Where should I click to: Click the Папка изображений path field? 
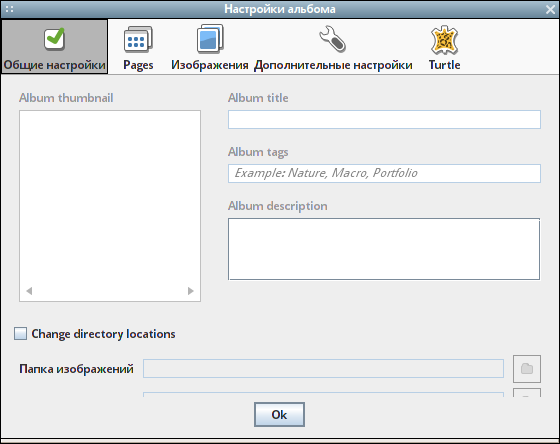point(324,369)
